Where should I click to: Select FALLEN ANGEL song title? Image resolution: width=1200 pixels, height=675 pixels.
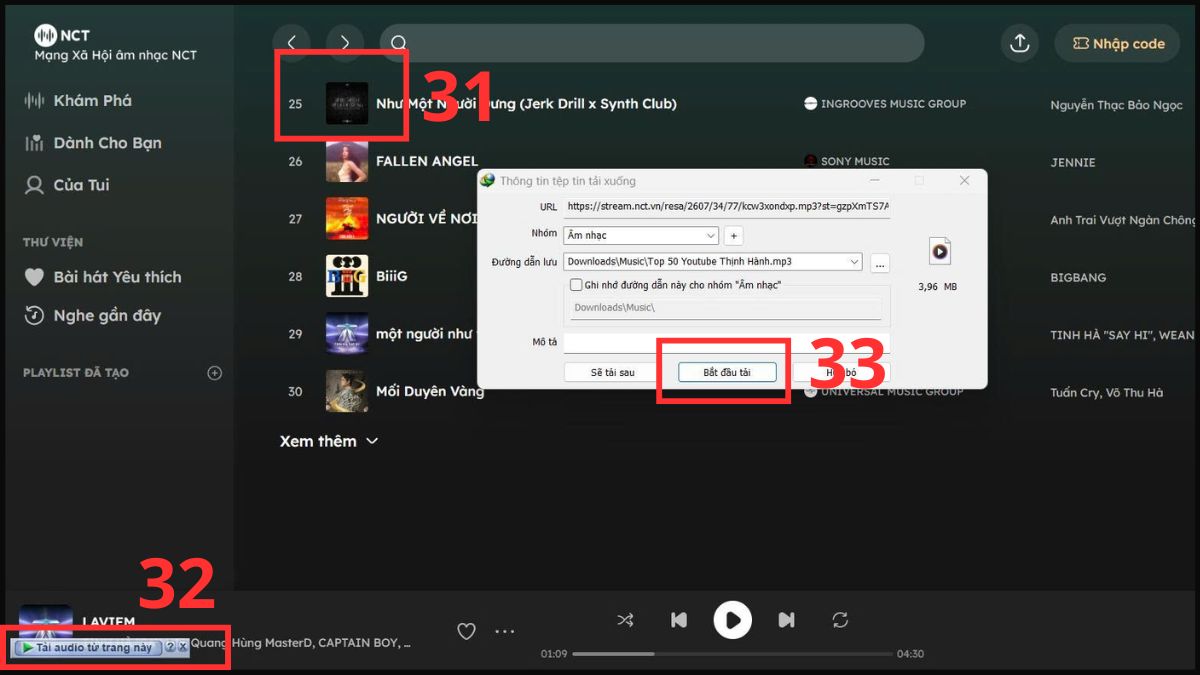(x=427, y=161)
